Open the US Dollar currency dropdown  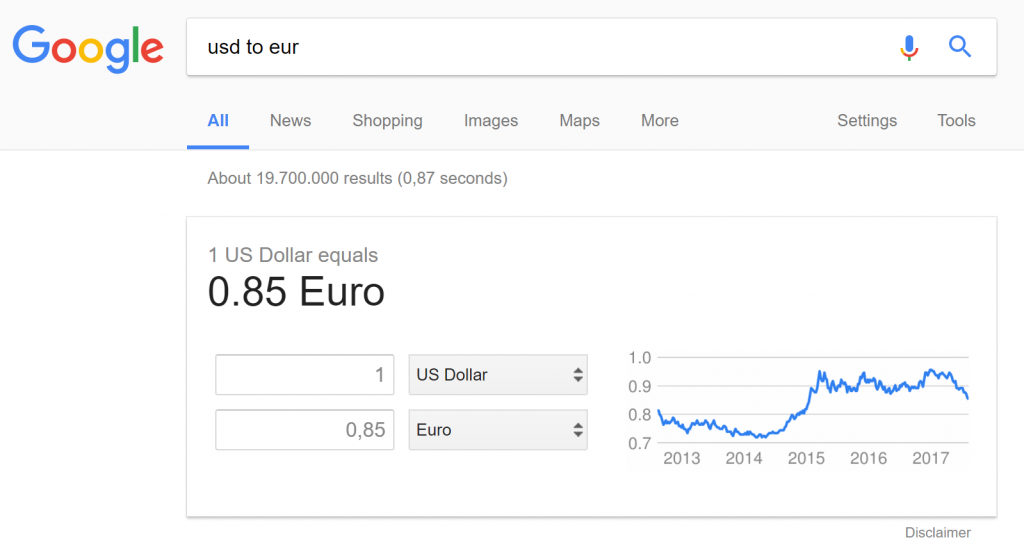coord(498,375)
